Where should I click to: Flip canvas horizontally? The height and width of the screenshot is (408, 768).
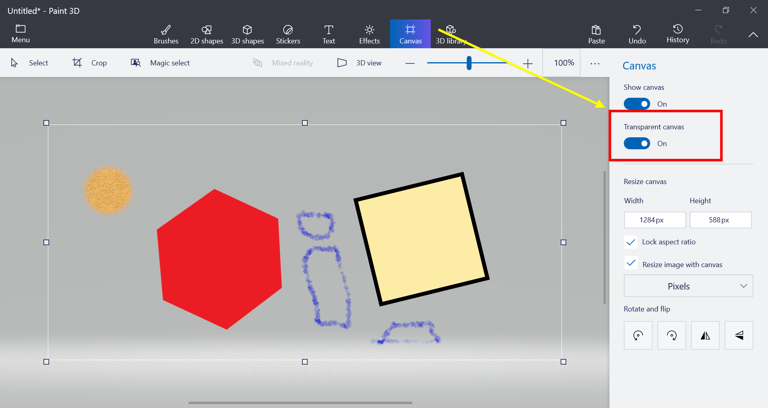[705, 335]
